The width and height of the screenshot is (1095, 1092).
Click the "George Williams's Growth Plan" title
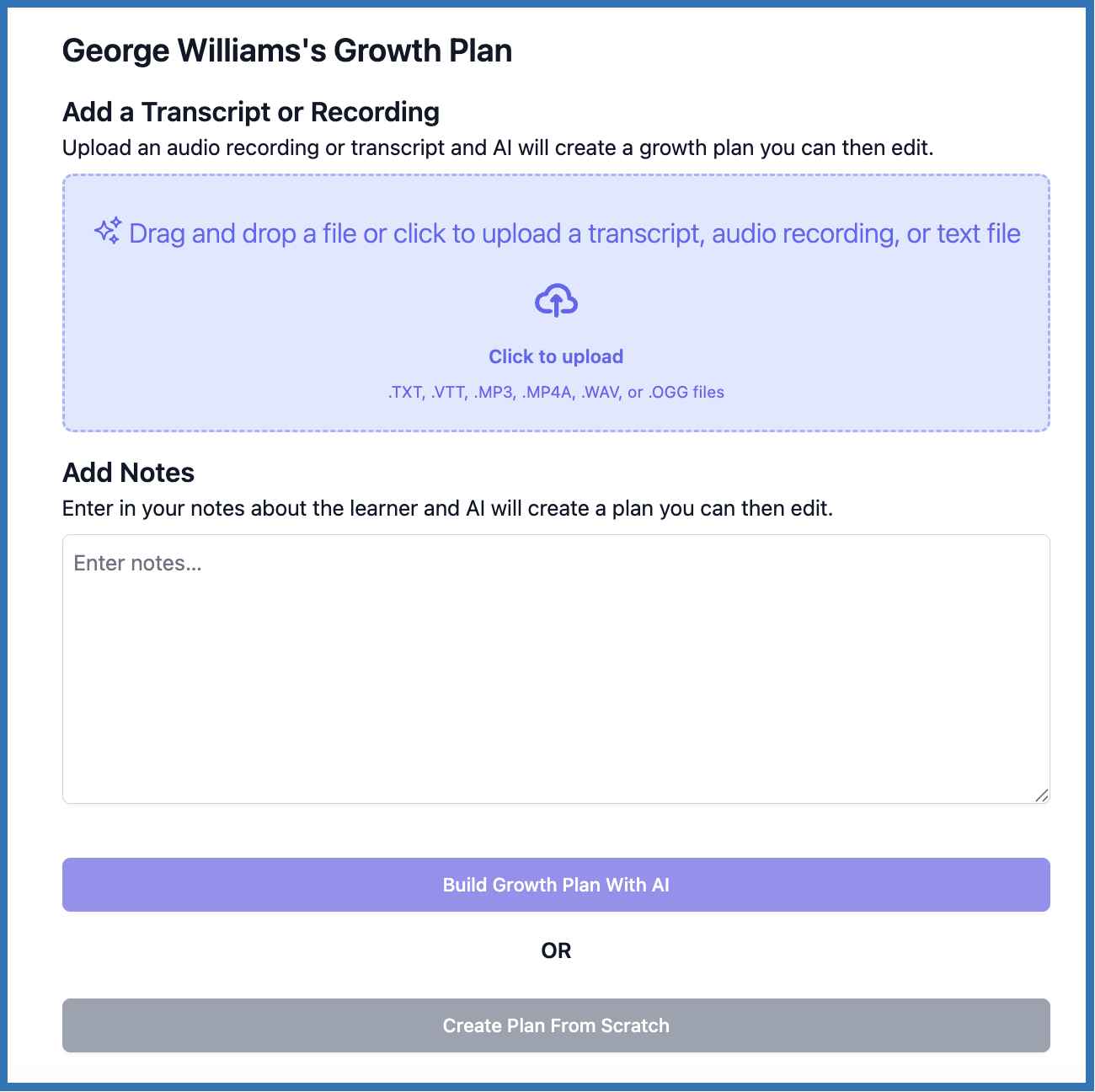287,51
